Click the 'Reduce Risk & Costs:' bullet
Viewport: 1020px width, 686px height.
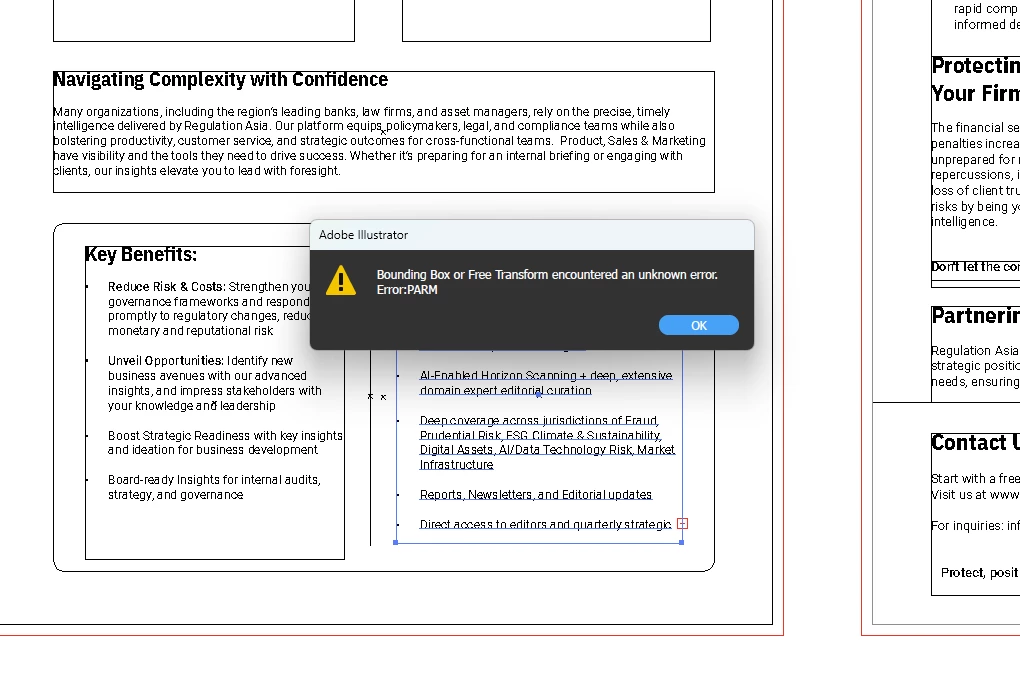tap(209, 309)
